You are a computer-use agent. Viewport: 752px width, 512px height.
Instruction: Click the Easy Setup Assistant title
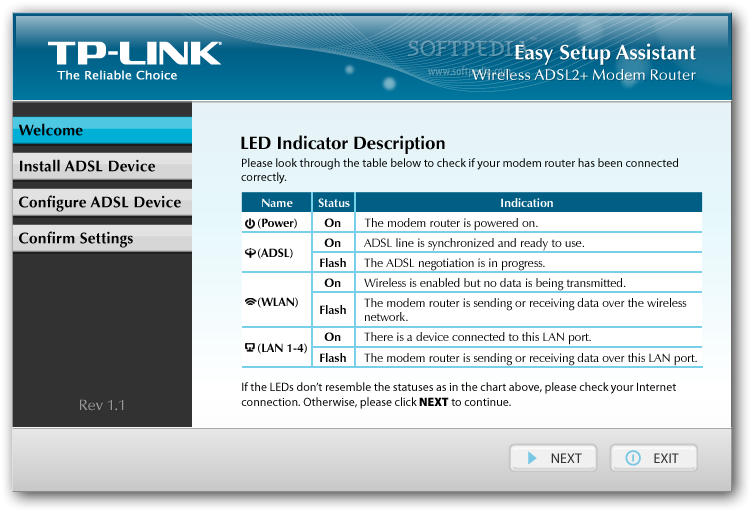click(x=605, y=53)
